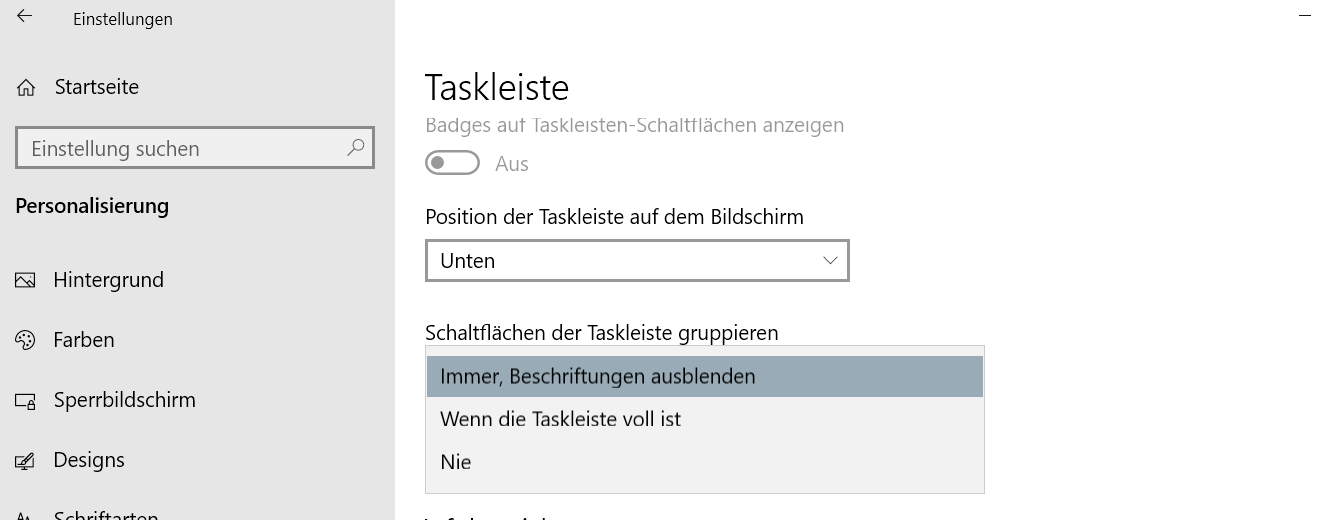Click the chevron in Unten dropdown
Image resolution: width=1328 pixels, height=520 pixels.
[830, 260]
